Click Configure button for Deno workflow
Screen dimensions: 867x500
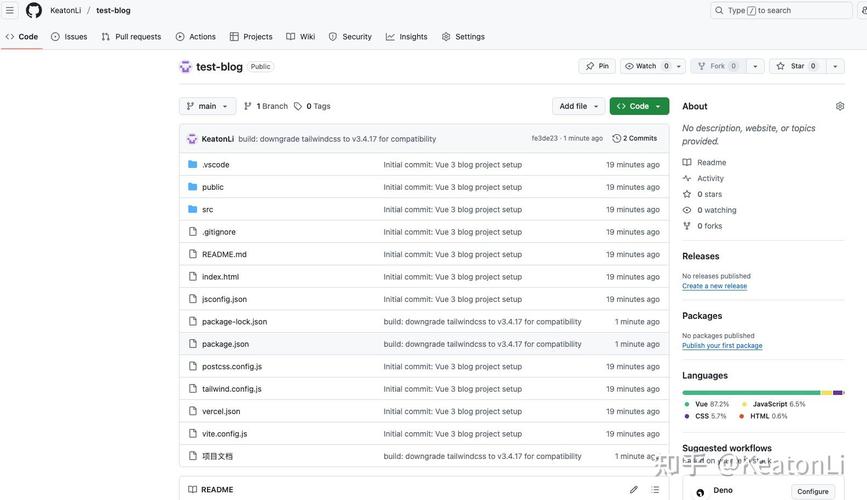tap(812, 491)
